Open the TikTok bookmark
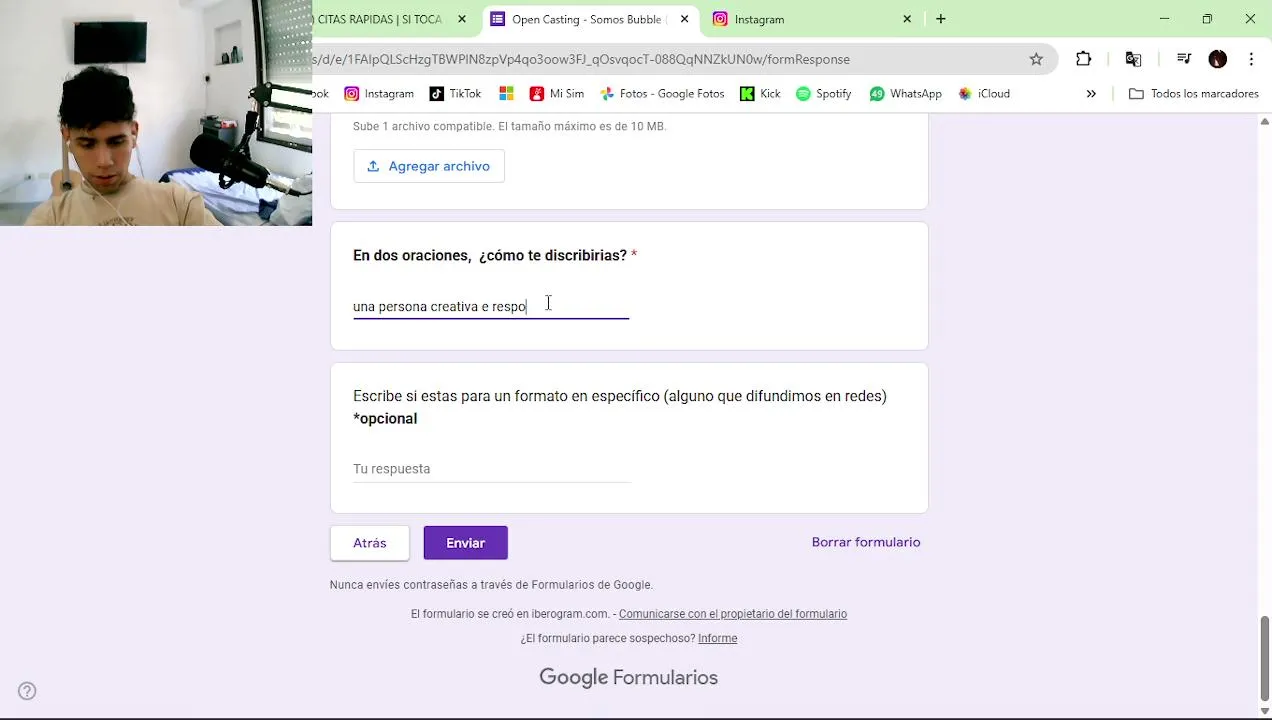The width and height of the screenshot is (1272, 720). (455, 93)
